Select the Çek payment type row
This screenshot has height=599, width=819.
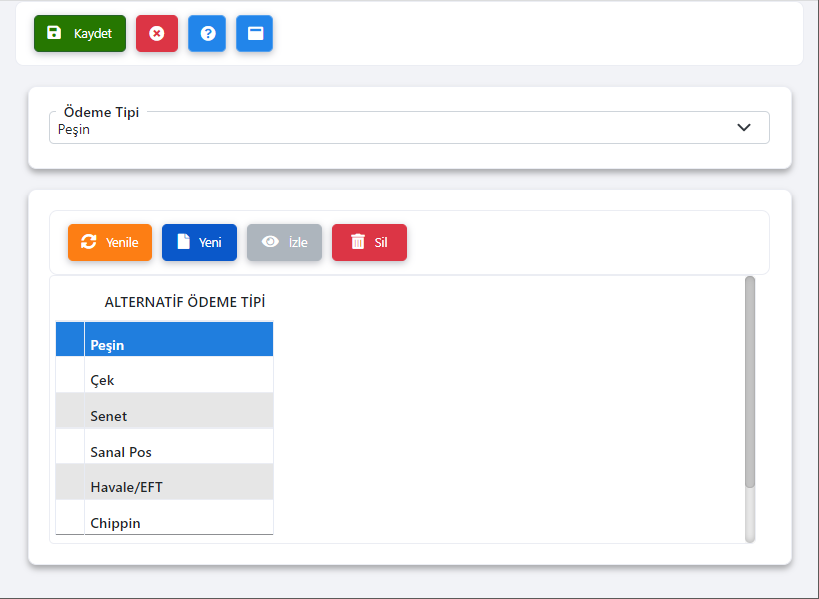(178, 380)
